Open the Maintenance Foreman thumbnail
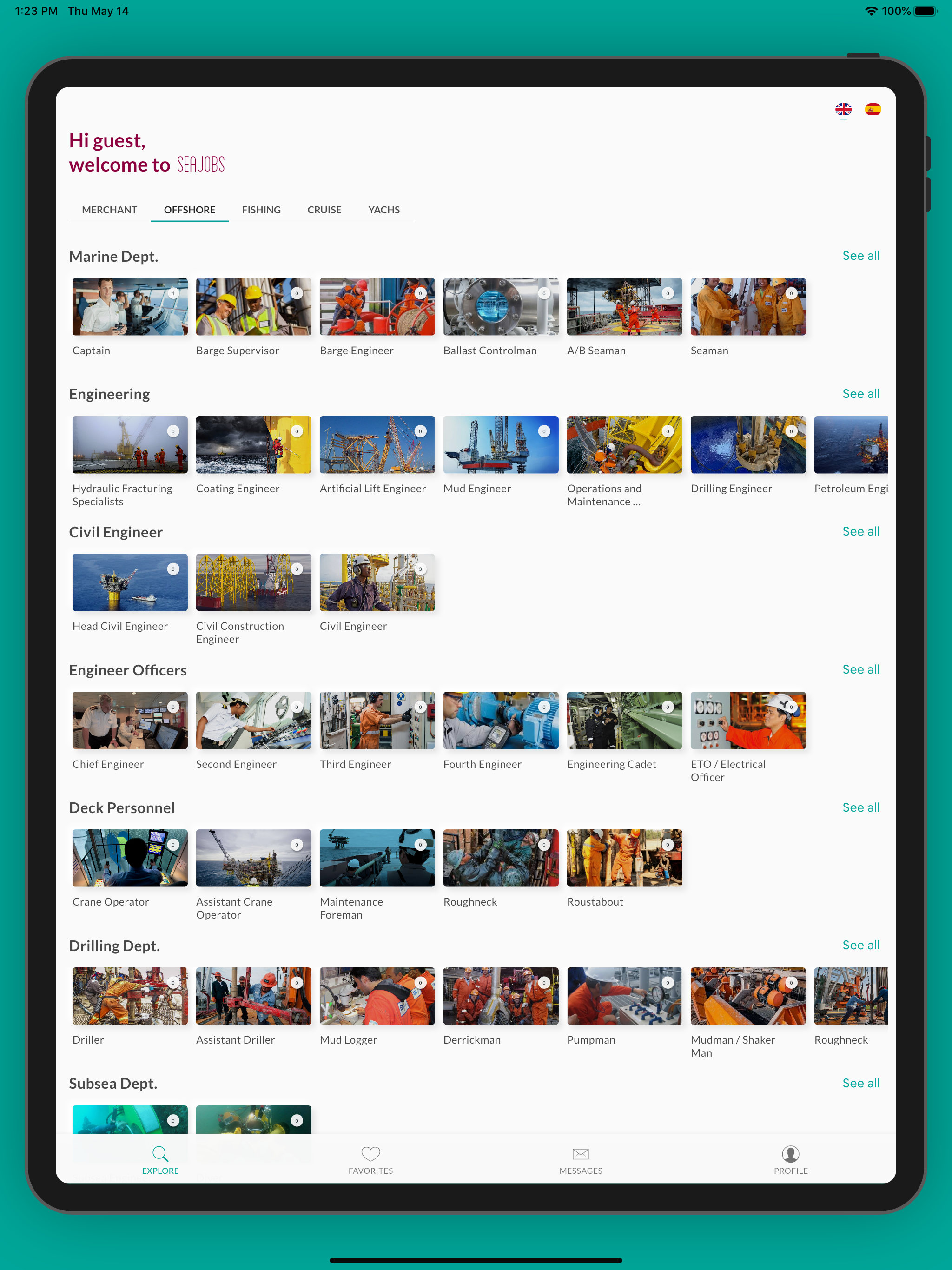This screenshot has width=952, height=1270. point(377,858)
